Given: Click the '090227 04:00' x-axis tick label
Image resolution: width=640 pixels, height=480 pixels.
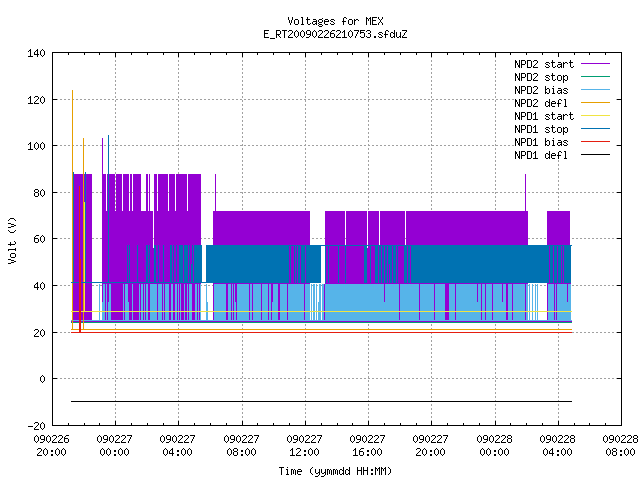Looking at the screenshot, I should (x=178, y=446).
